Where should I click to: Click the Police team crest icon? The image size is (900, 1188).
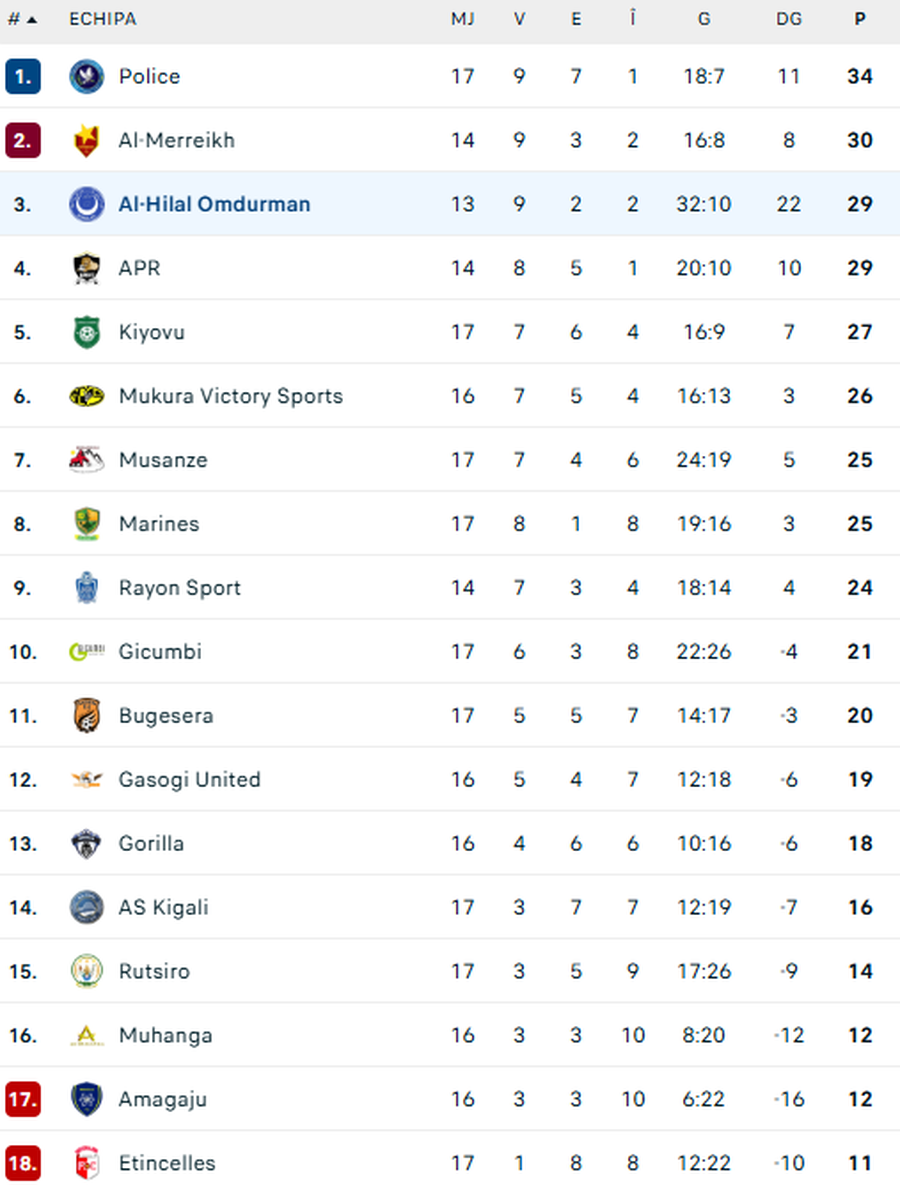coord(87,77)
